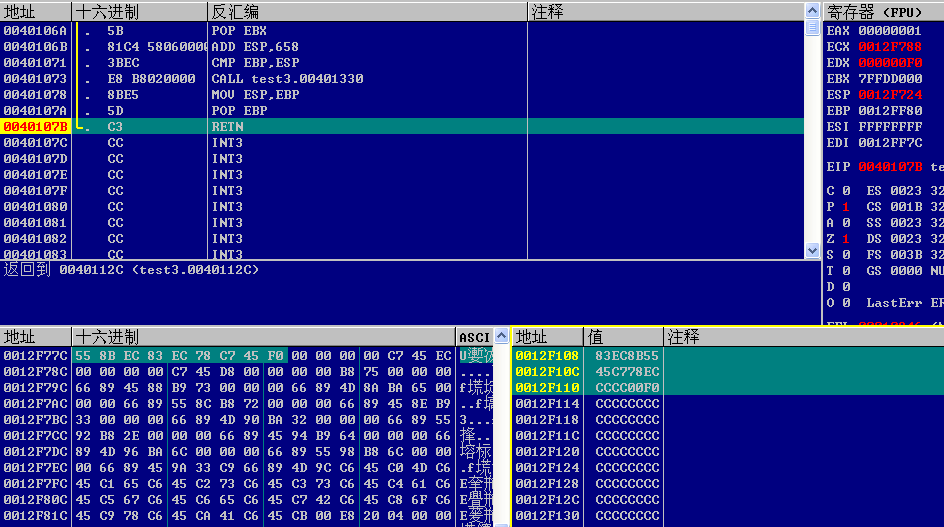The height and width of the screenshot is (527, 944).
Task: Select the address 0040107B in the disassembly
Action: [36, 126]
